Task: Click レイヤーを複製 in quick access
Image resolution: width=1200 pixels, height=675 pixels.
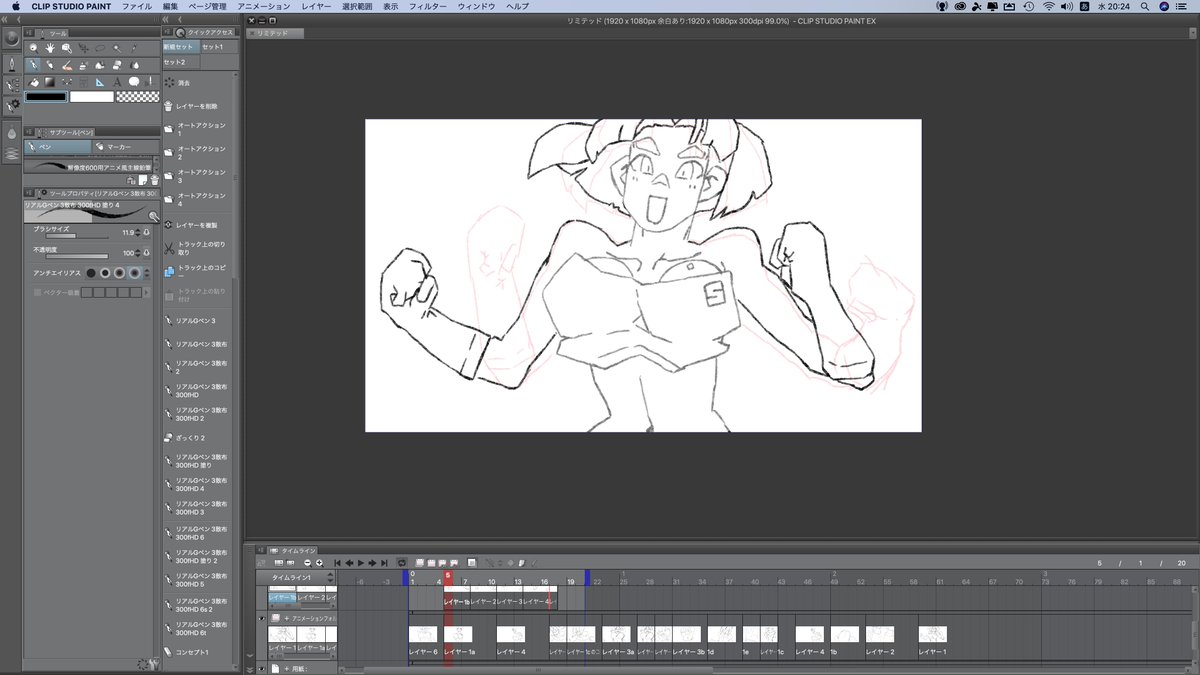Action: pos(195,225)
